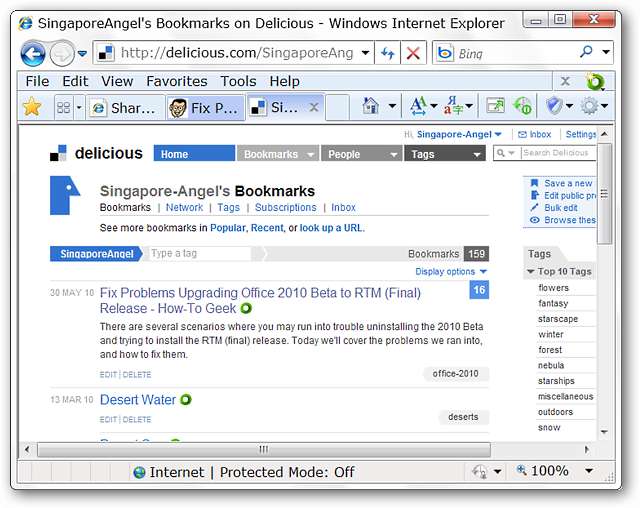Image resolution: width=640 pixels, height=508 pixels.
Task: Open the Favorites menu
Action: click(x=177, y=81)
